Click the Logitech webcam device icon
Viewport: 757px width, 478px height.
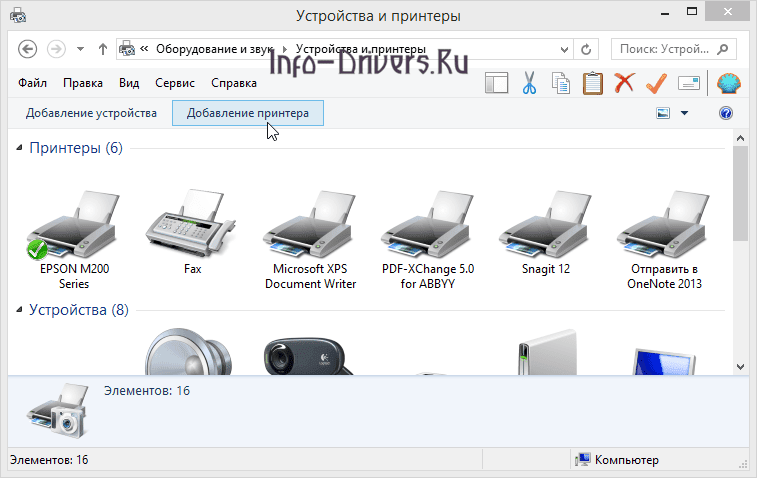pos(308,356)
